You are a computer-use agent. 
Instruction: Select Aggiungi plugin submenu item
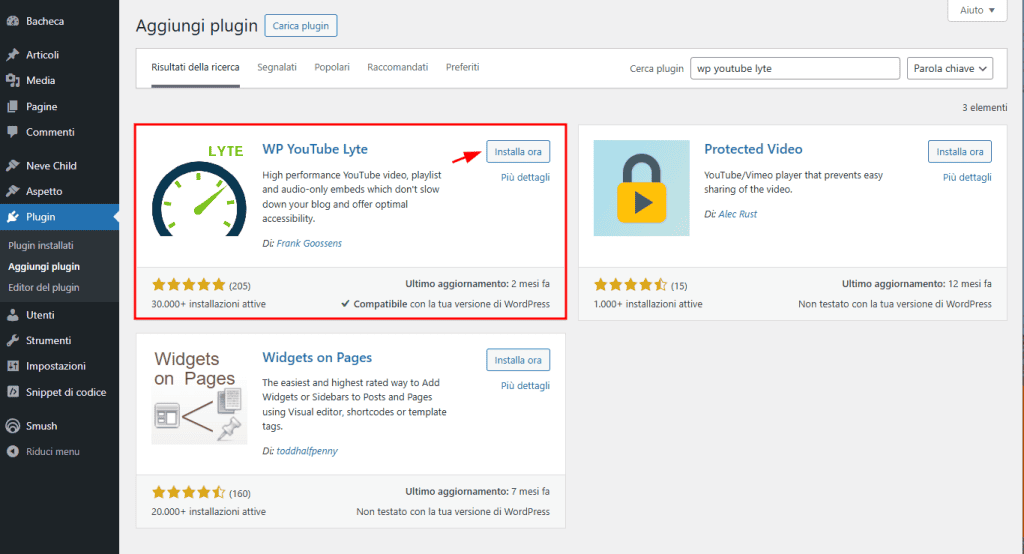pos(44,267)
